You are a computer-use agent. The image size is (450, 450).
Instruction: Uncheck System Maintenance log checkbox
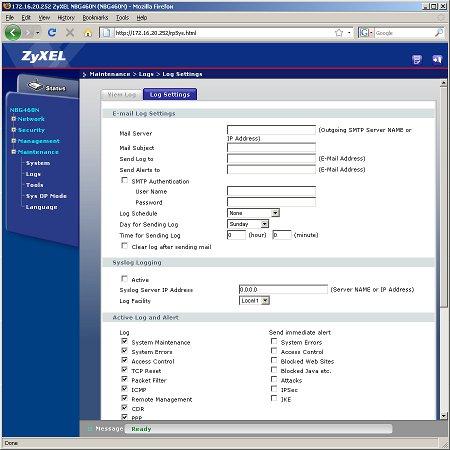click(x=124, y=341)
